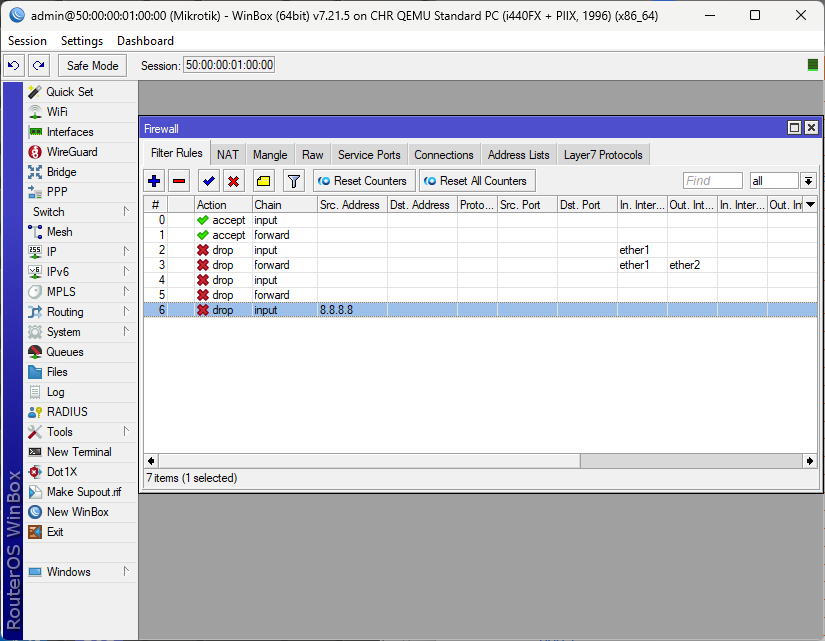Screen dimensions: 825x641
Task: Select rule 0 accept input
Action: [480, 220]
